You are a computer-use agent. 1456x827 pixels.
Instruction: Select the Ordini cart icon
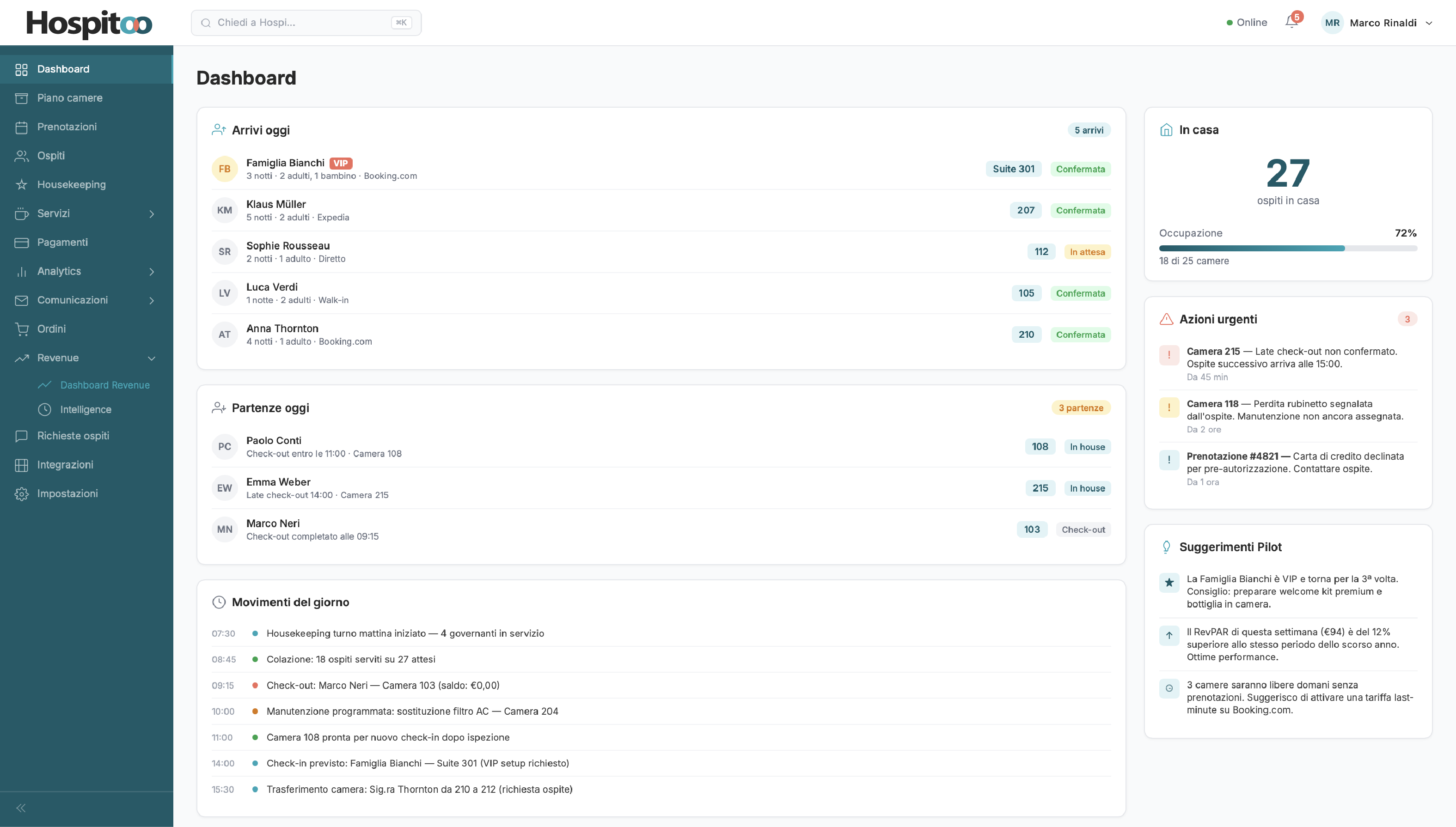[22, 329]
